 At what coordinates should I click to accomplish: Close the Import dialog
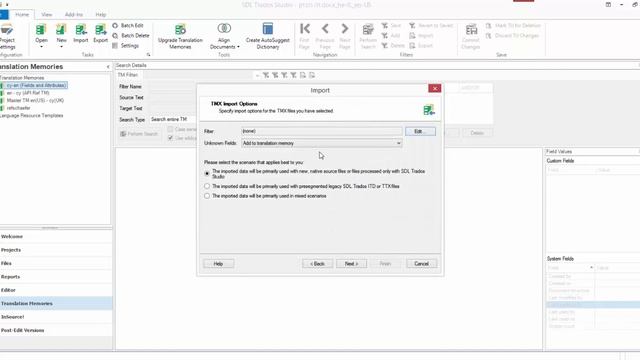click(x=435, y=89)
